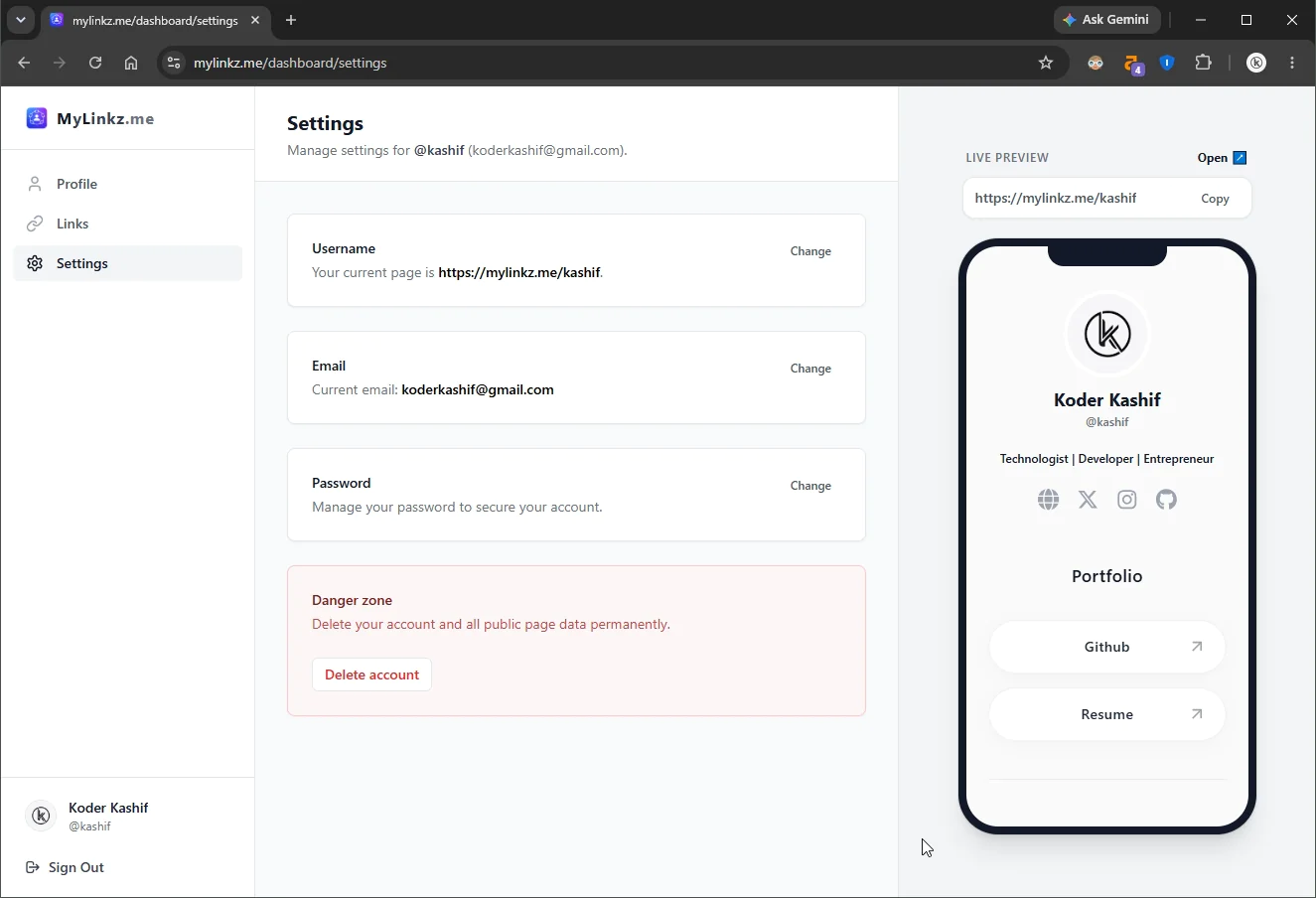Click the Portfolio heading in preview
This screenshot has width=1316, height=898.
(1107, 576)
